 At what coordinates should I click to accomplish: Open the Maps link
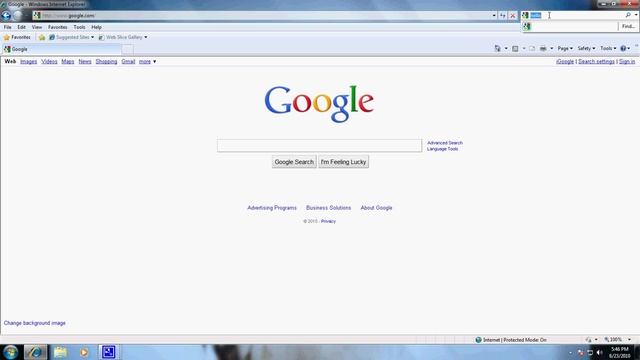[x=68, y=62]
